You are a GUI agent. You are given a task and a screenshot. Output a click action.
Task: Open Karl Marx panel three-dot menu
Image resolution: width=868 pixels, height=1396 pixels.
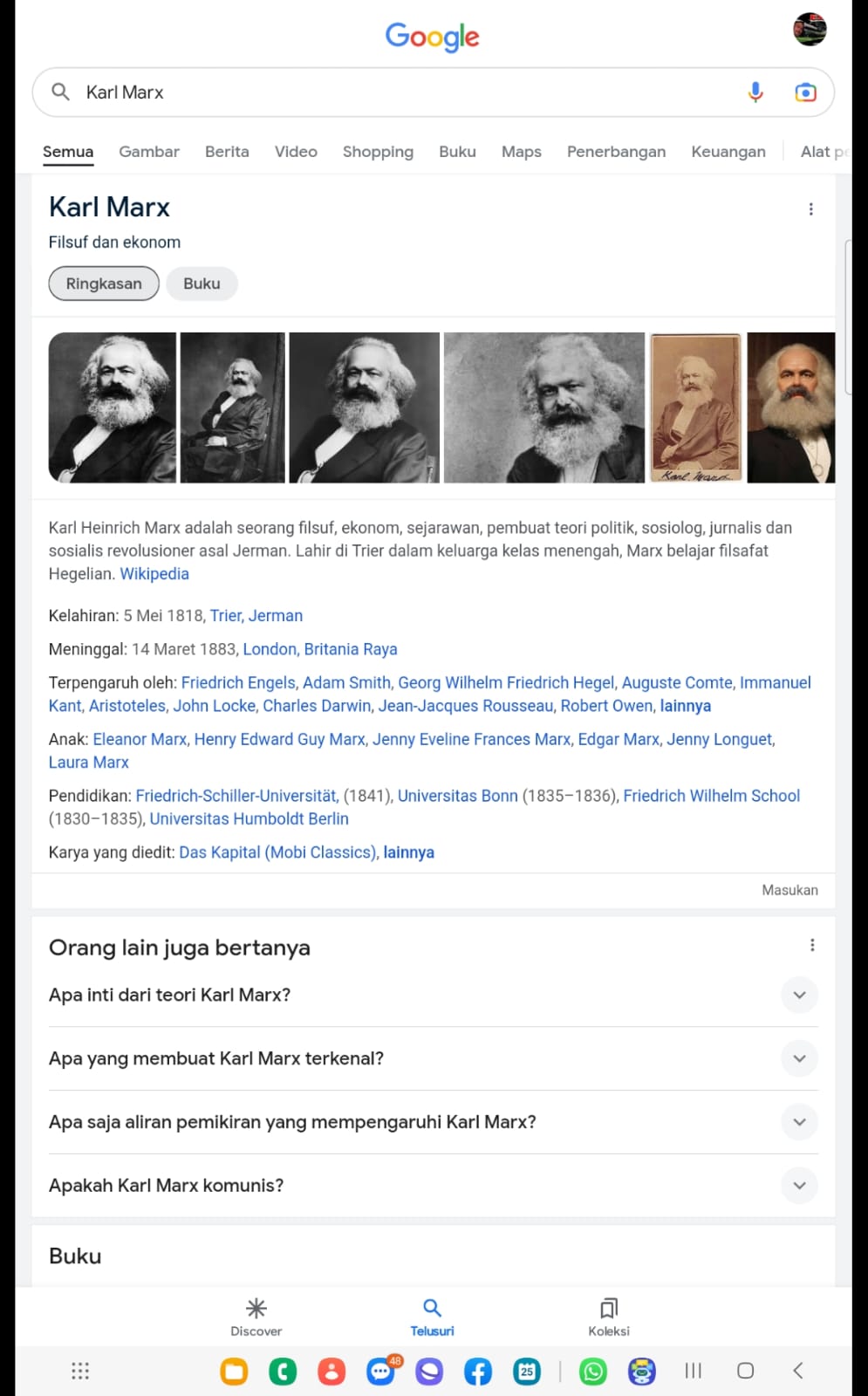[810, 209]
